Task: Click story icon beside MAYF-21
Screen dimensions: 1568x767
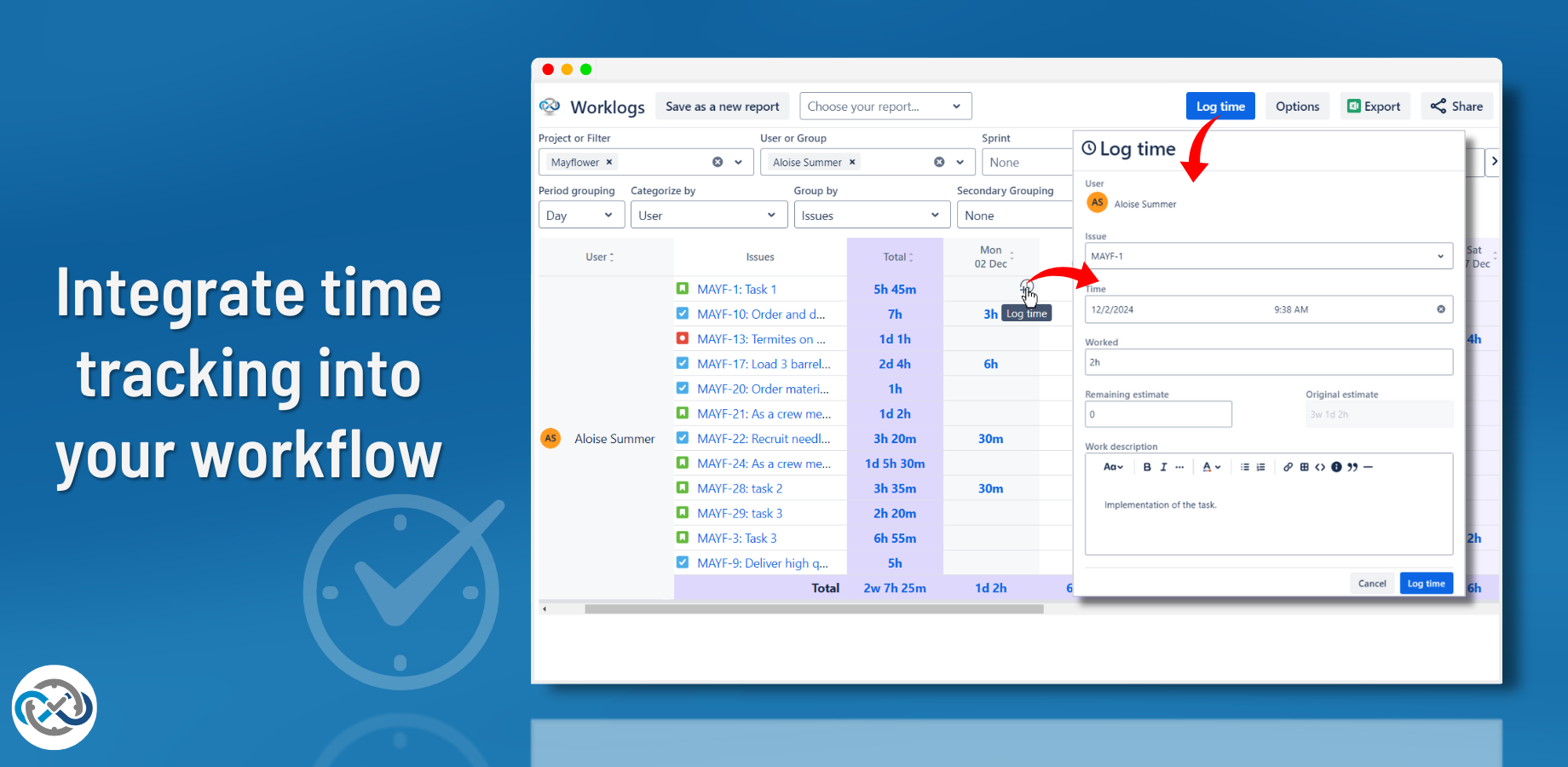Action: coord(683,413)
